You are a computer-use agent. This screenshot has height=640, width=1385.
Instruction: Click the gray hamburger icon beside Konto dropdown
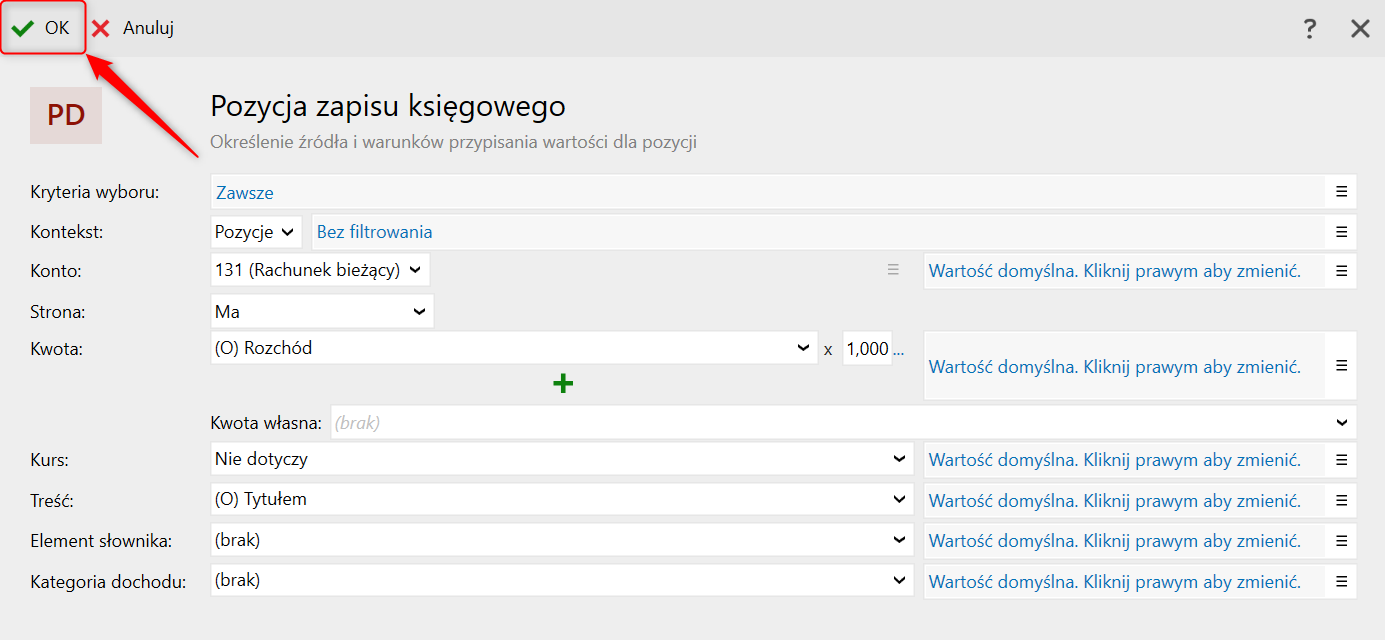point(893,270)
